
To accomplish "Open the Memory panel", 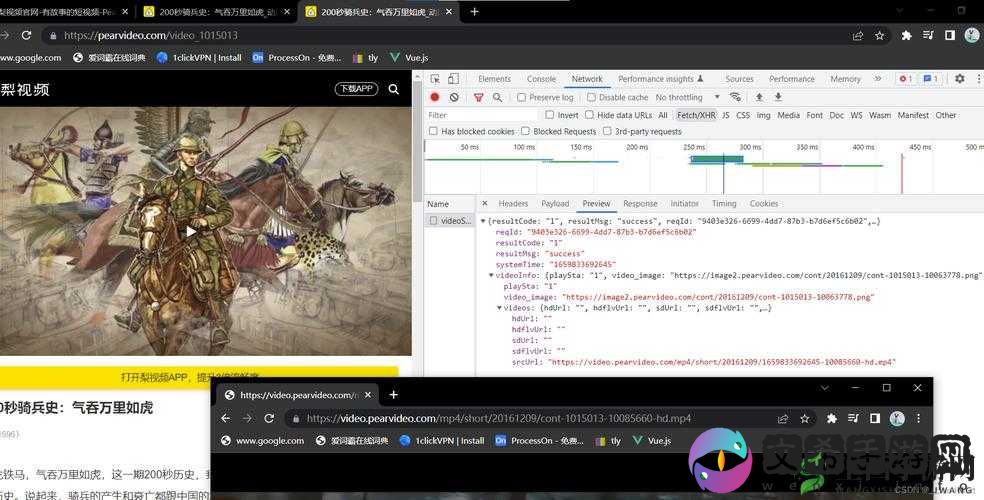I will click(845, 79).
